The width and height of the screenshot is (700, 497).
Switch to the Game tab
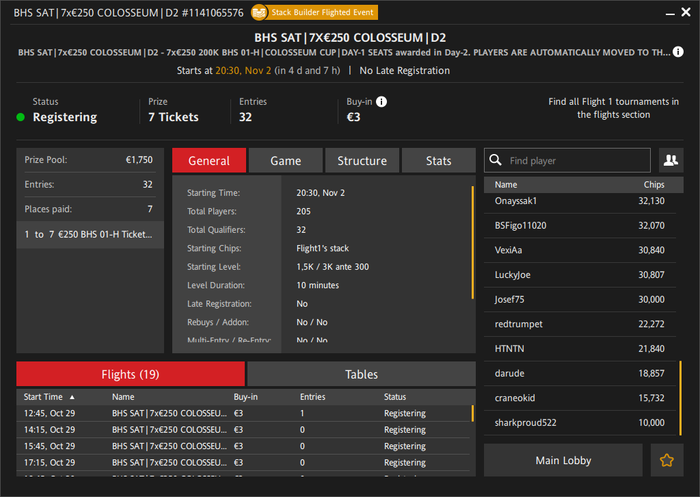coord(285,161)
